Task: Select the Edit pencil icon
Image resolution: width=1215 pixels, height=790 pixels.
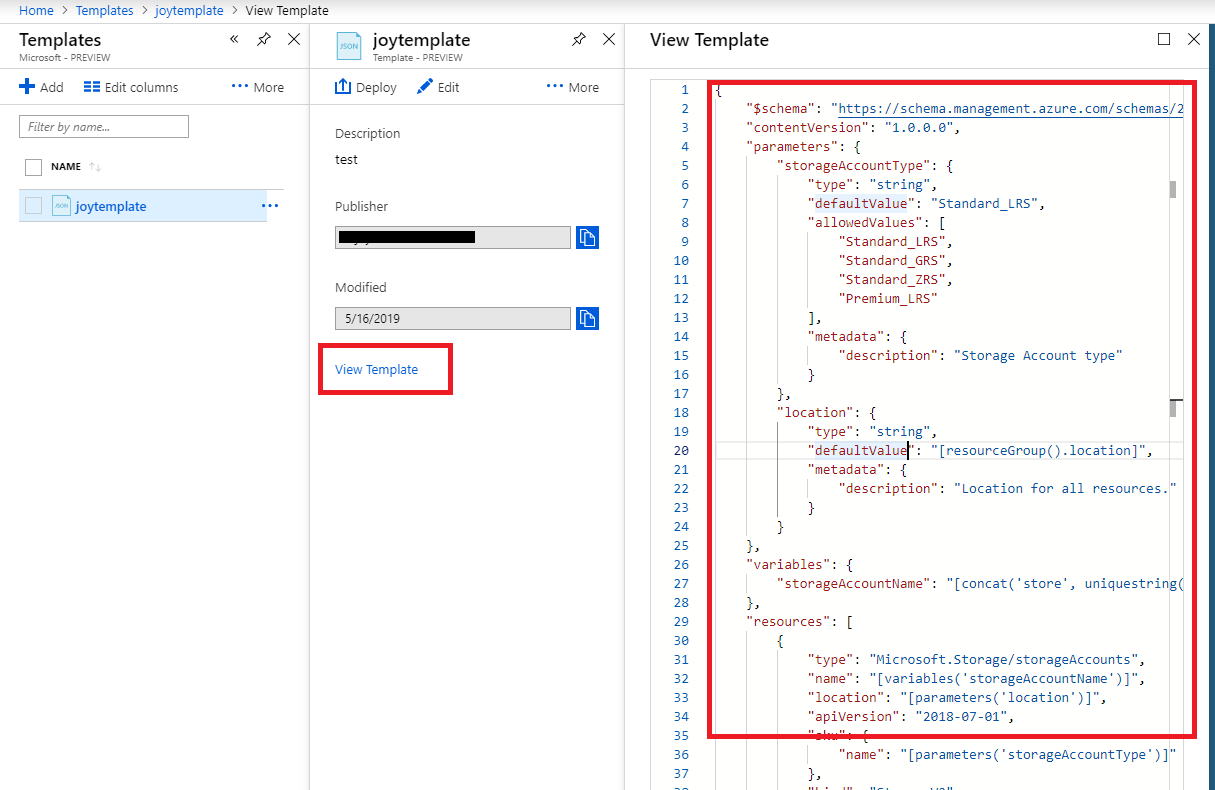Action: (437, 87)
